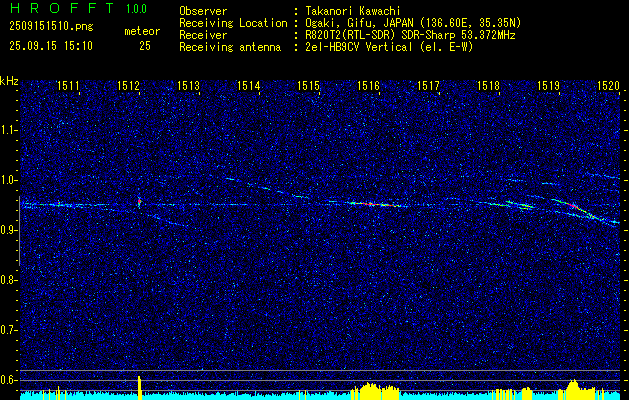629x400 pixels.
Task: Click the 1.1 kHz frequency label
Action: pyautogui.click(x=8, y=130)
